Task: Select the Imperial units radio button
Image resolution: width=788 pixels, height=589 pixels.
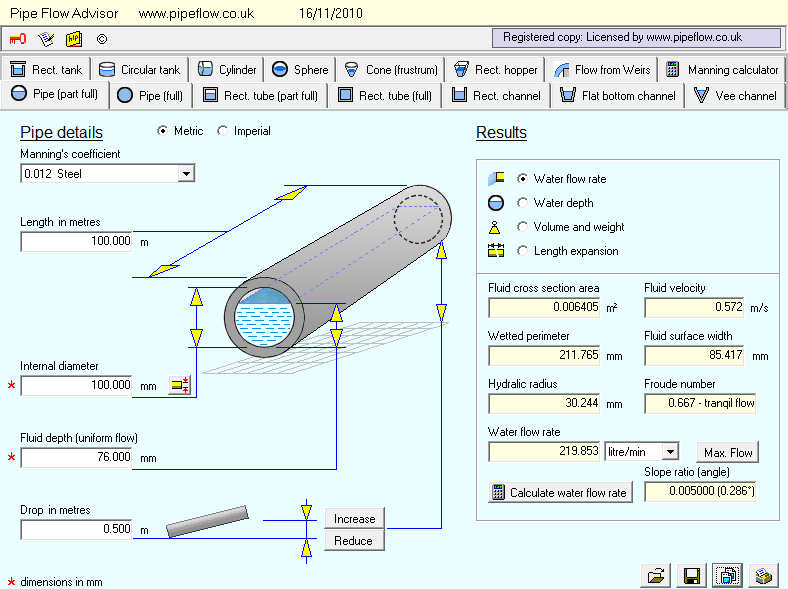Action: [223, 131]
